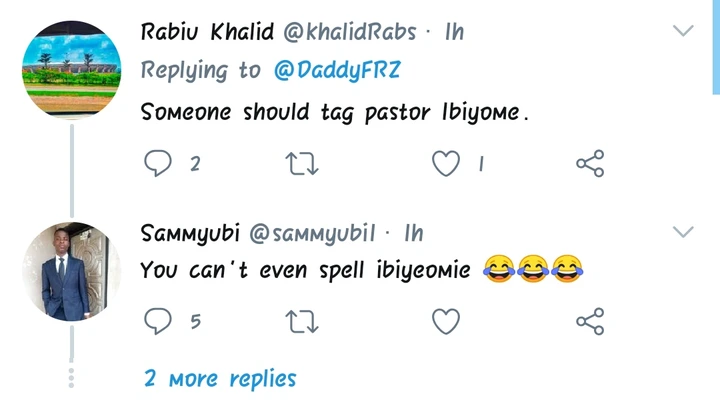Open @sammyubi1 handle
720x410 pixels.
(x=311, y=234)
